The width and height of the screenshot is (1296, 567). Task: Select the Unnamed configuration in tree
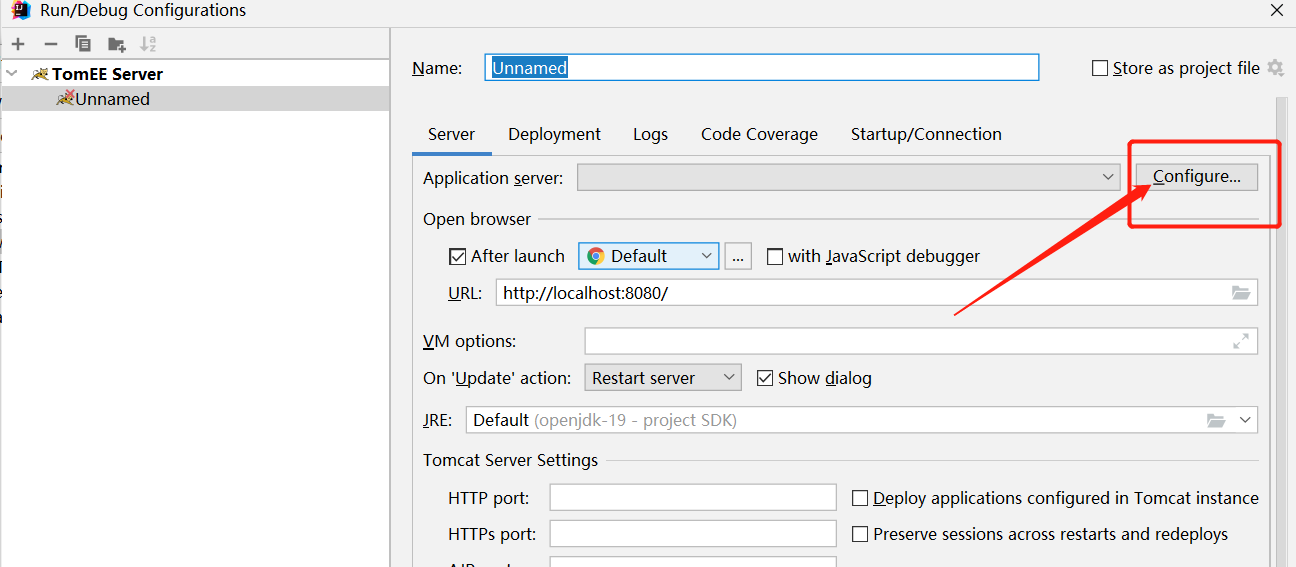pos(195,98)
